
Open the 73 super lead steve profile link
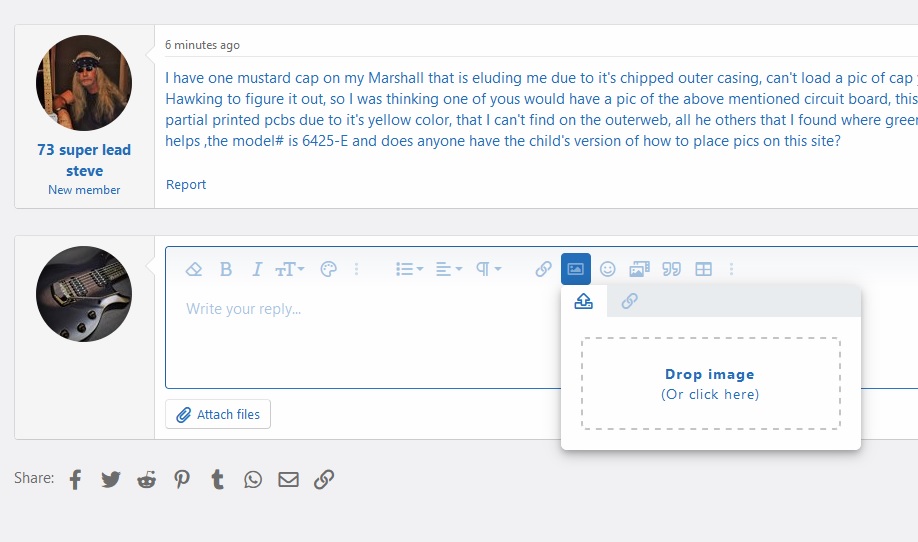pos(84,160)
